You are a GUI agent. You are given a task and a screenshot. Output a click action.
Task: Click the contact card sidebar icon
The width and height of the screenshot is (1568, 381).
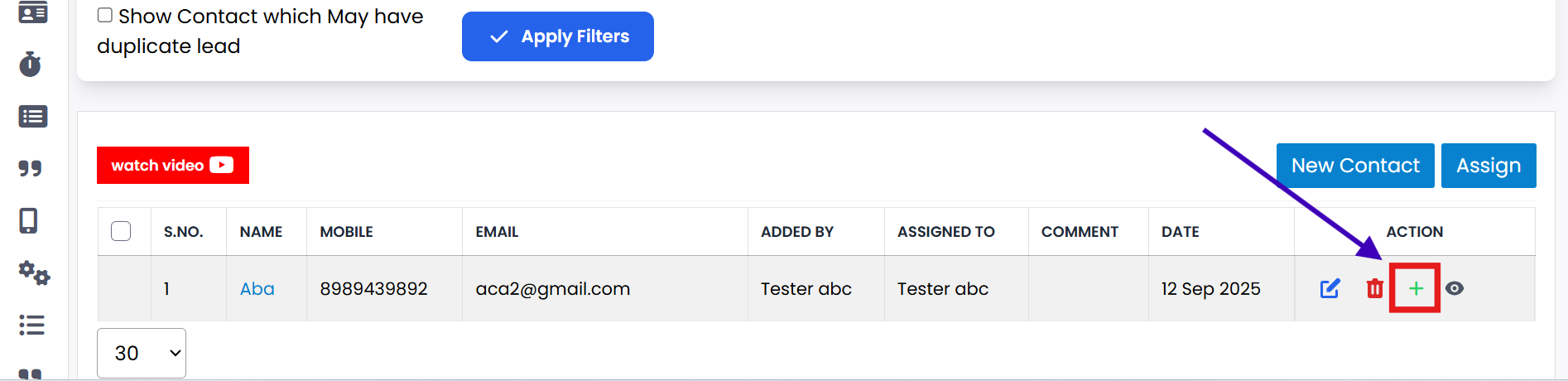point(32,12)
